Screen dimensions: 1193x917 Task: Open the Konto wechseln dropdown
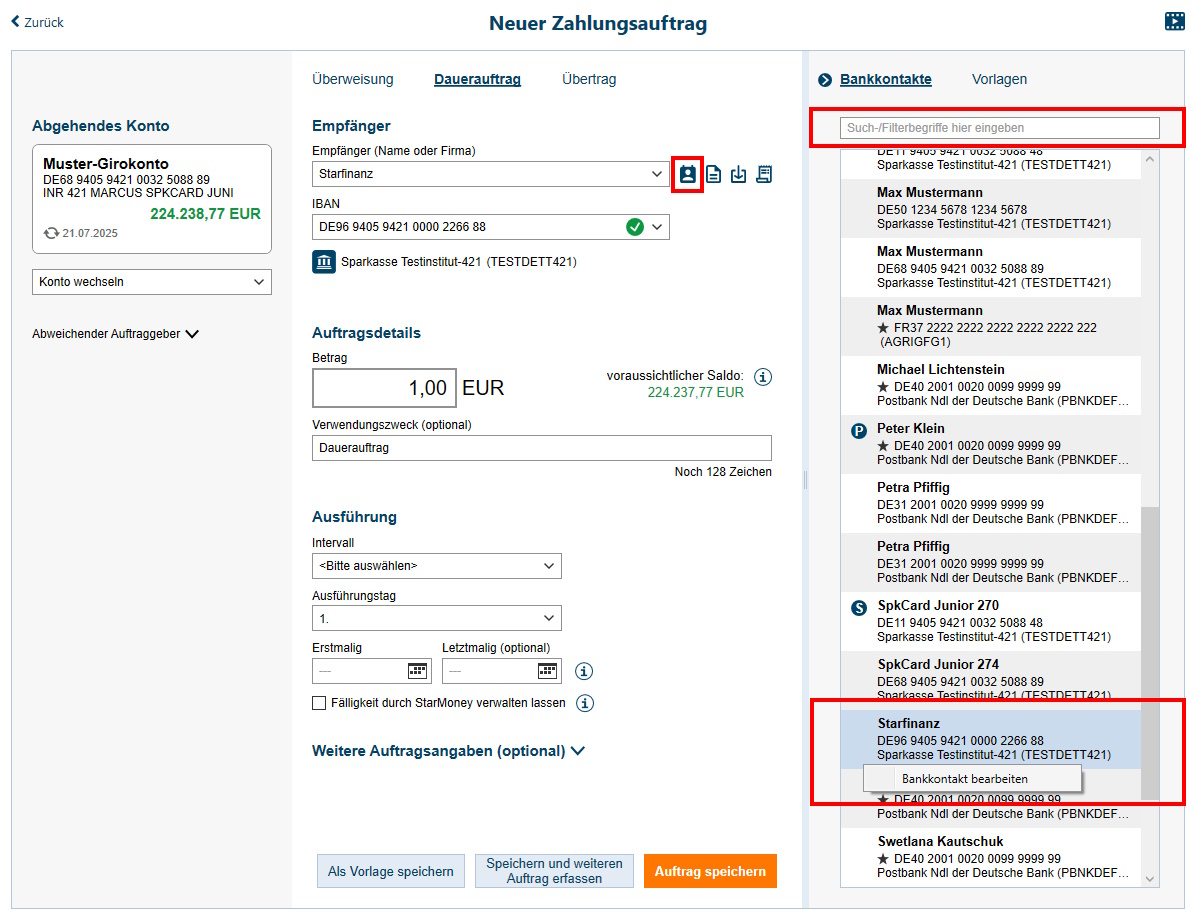coord(151,281)
